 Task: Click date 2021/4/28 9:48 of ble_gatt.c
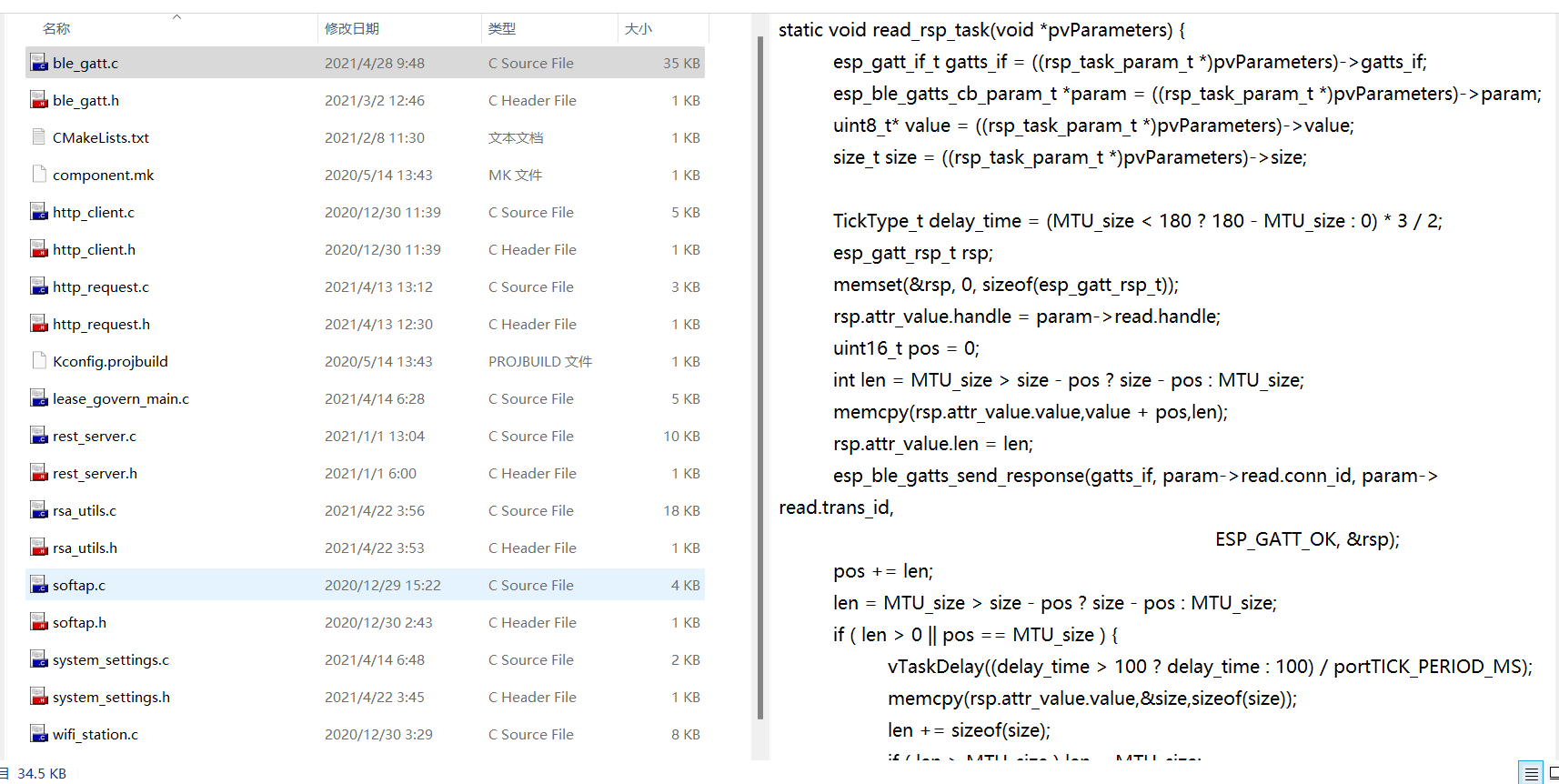(375, 63)
